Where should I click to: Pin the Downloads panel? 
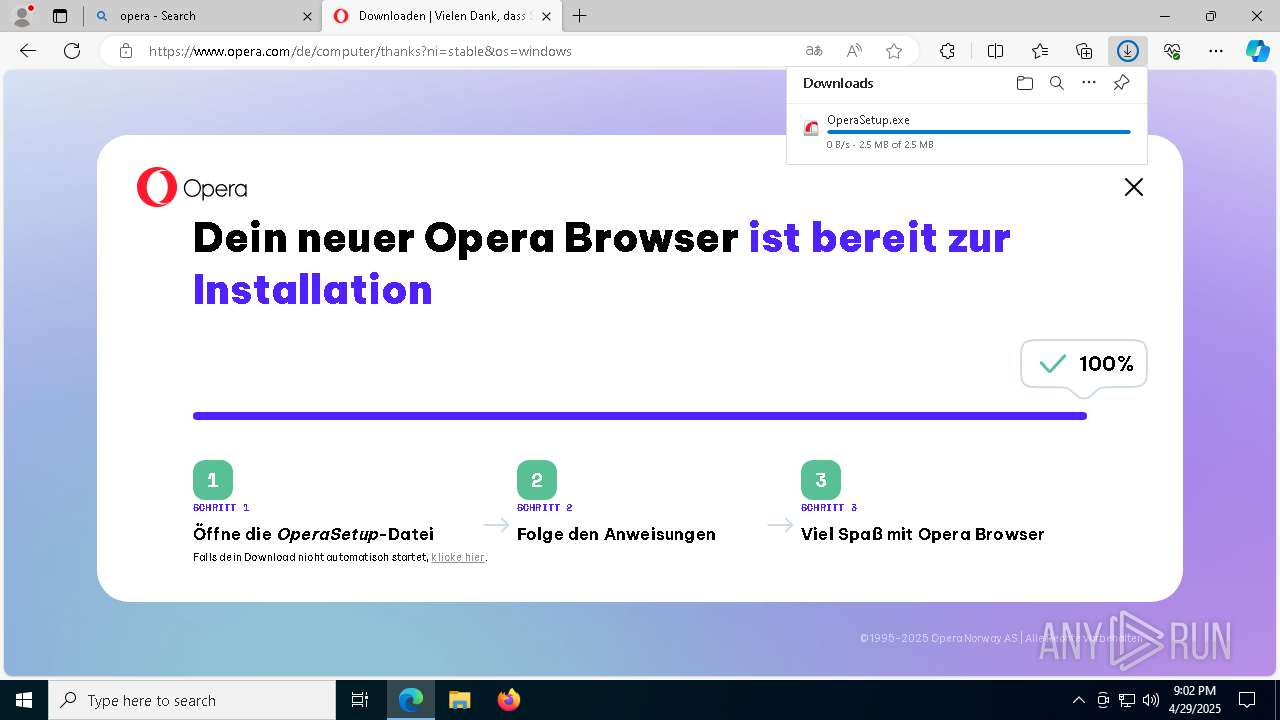[1121, 83]
